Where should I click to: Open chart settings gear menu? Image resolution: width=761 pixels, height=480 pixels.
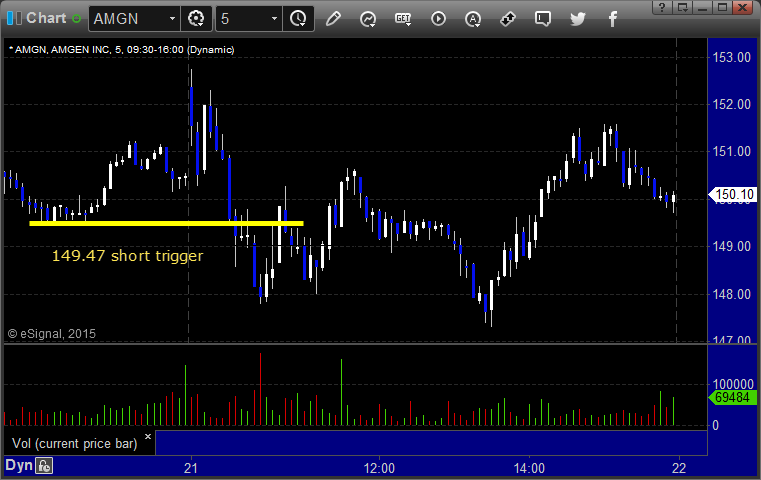pyautogui.click(x=196, y=19)
